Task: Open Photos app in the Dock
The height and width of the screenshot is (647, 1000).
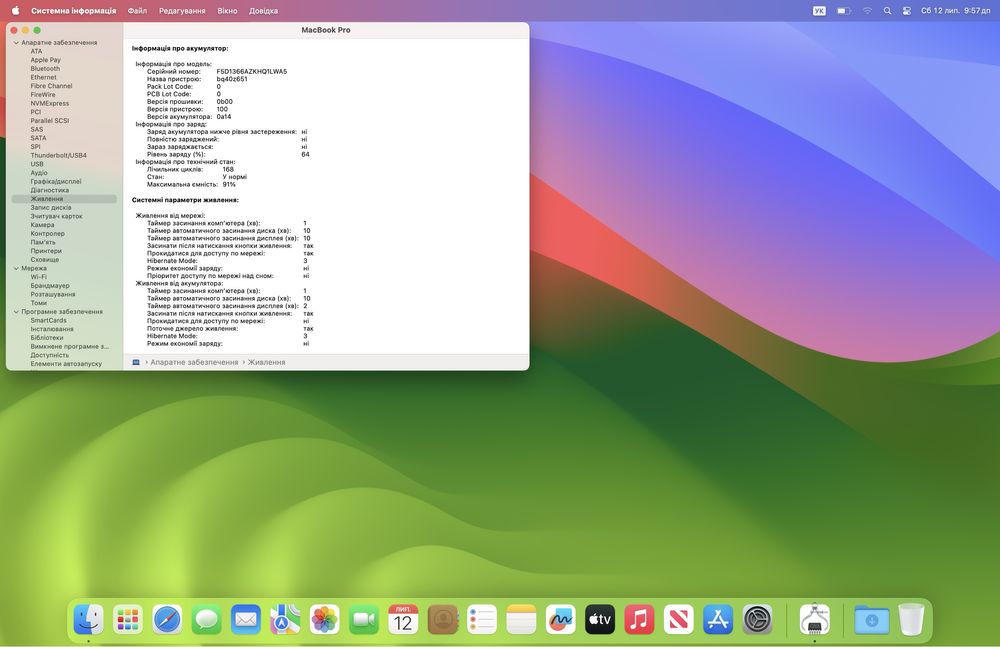Action: 325,619
